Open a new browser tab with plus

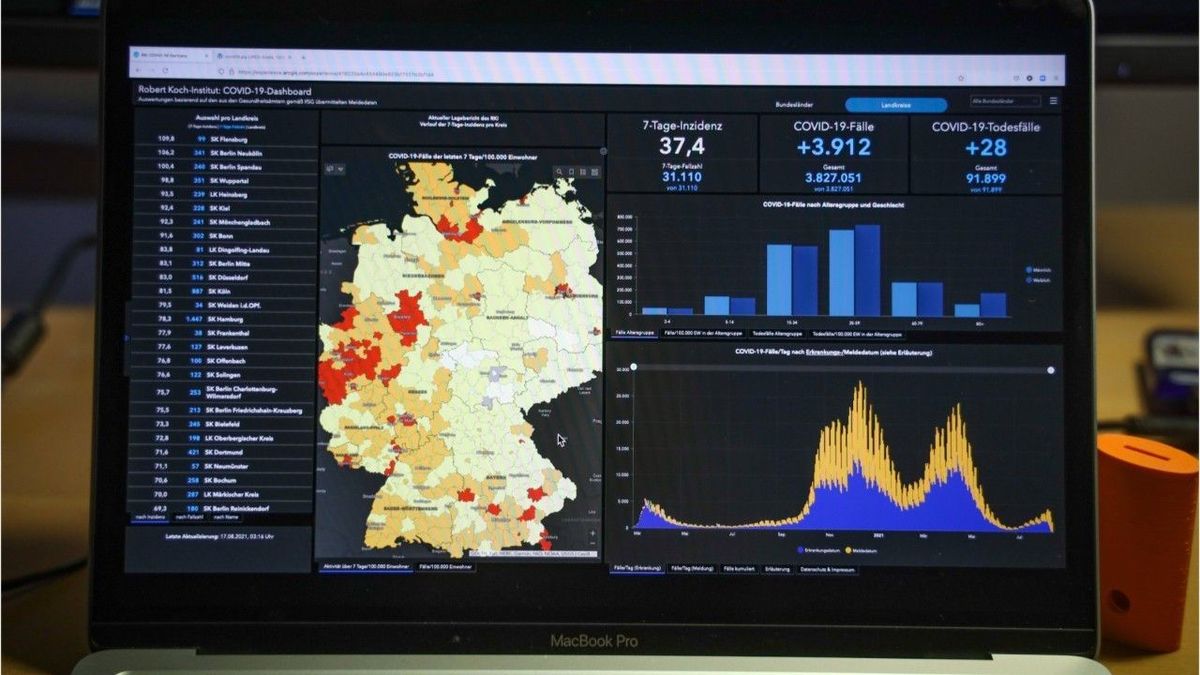pos(303,57)
